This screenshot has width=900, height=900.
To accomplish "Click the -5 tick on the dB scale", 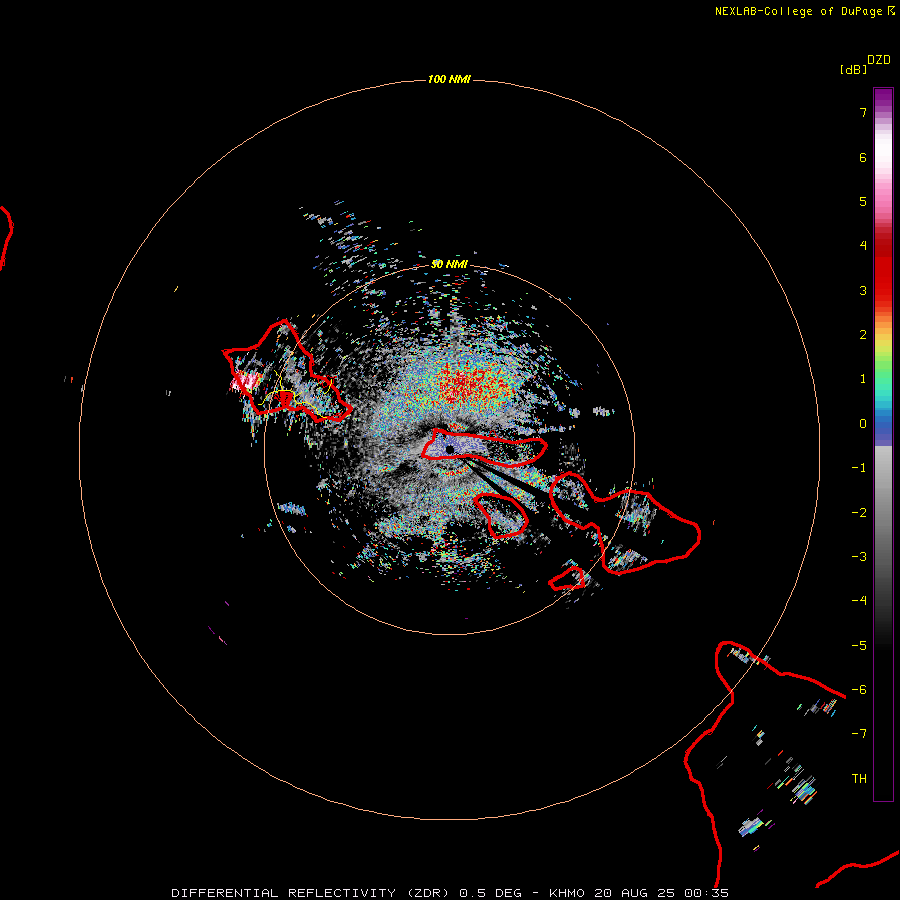I will tap(859, 646).
